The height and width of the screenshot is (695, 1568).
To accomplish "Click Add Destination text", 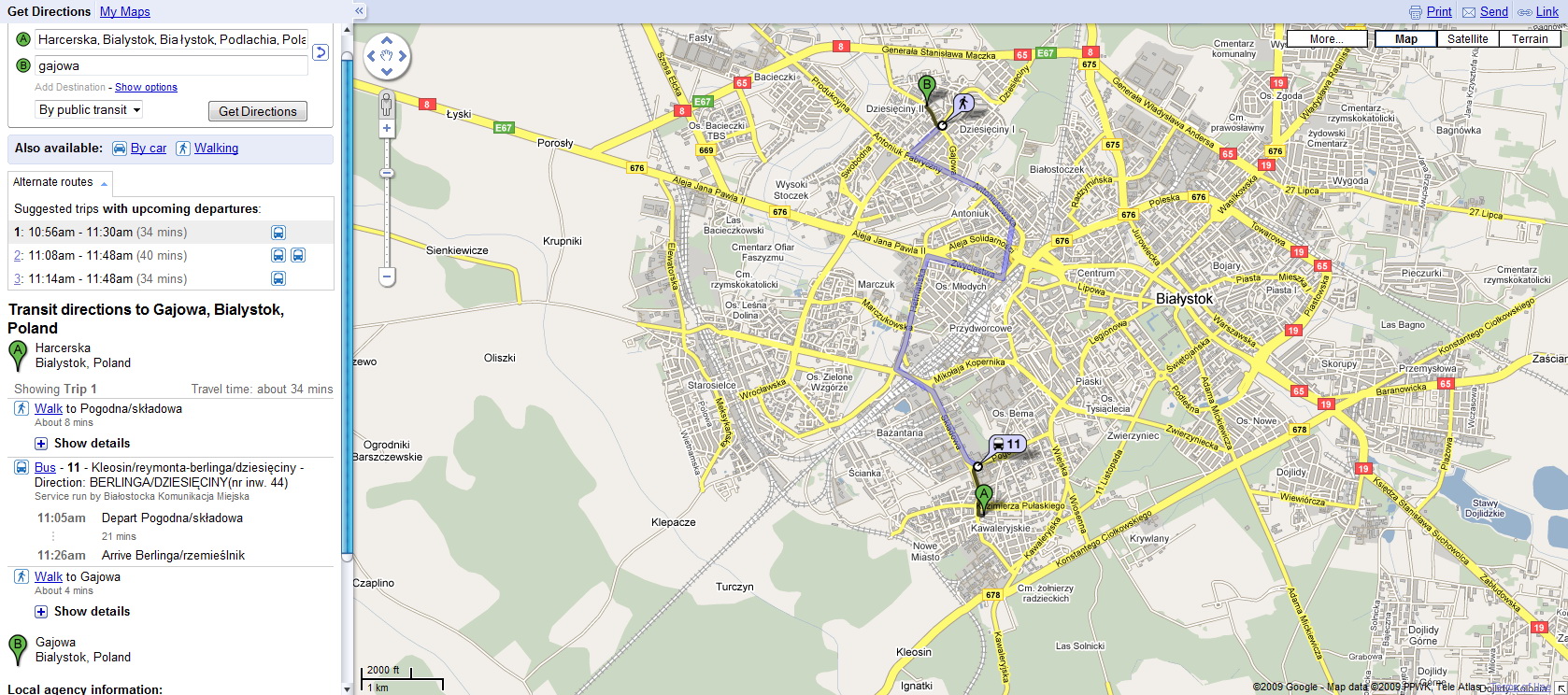I will 70,87.
